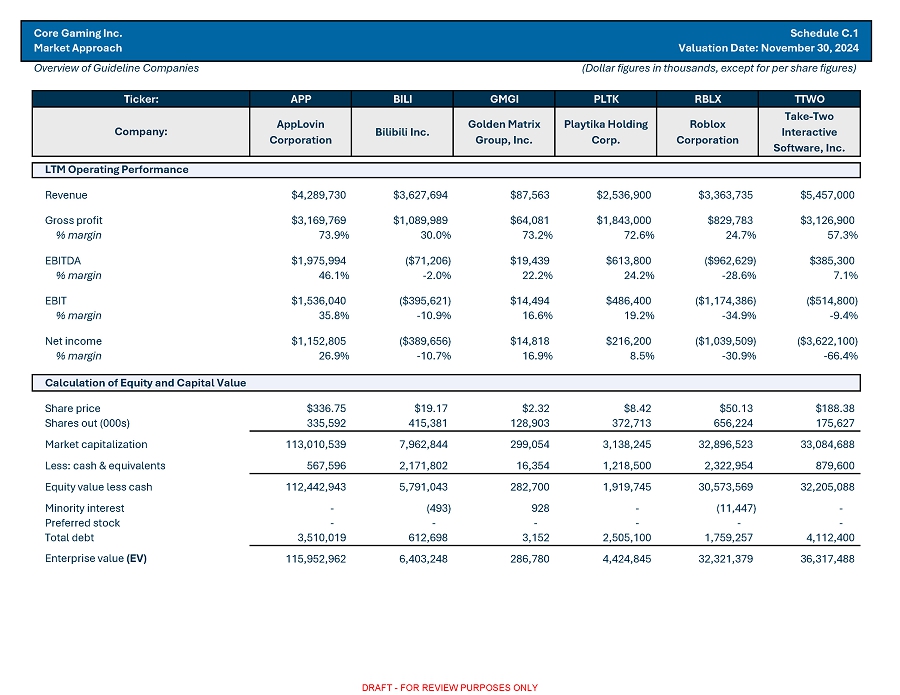900x695 pixels.
Task: Click RBLX EBITDA value ($962,629)
Action: 730,261
